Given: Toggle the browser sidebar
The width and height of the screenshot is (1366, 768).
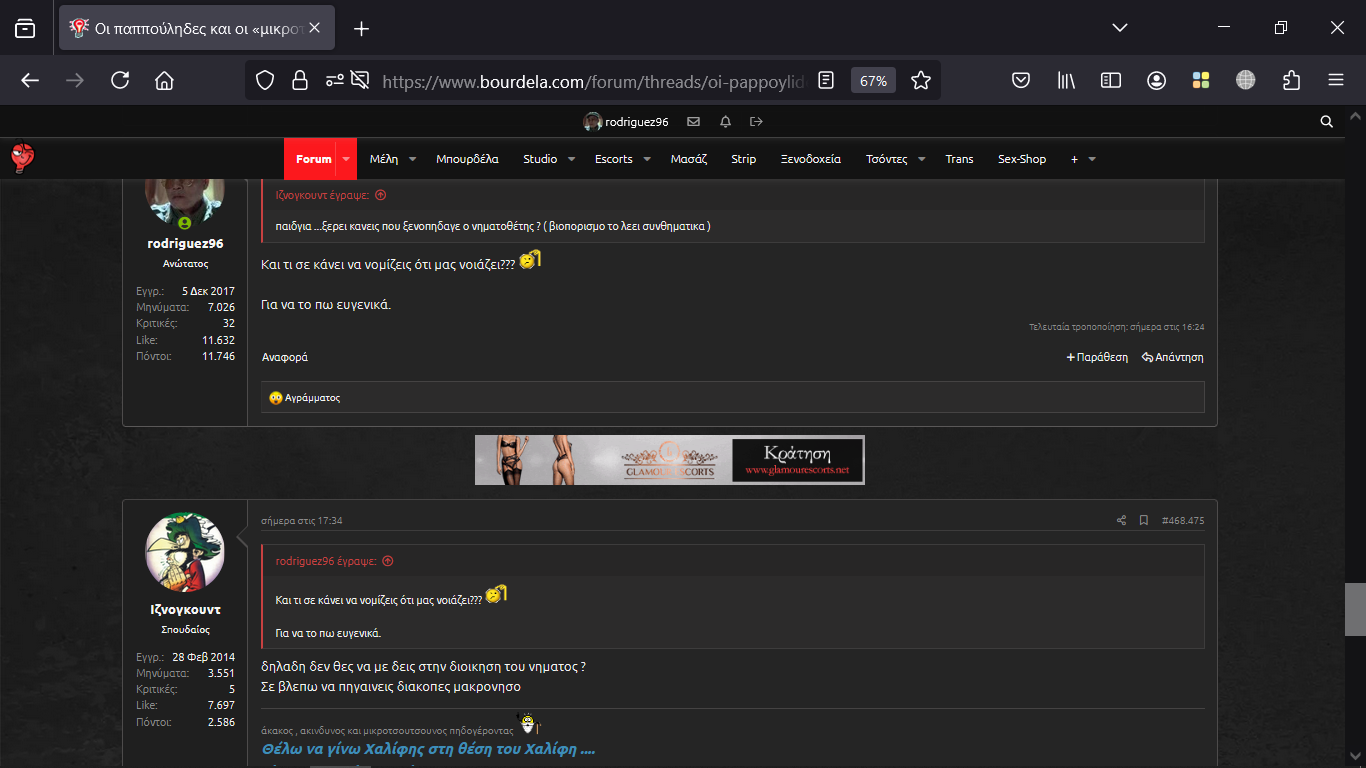Looking at the screenshot, I should pyautogui.click(x=1111, y=80).
